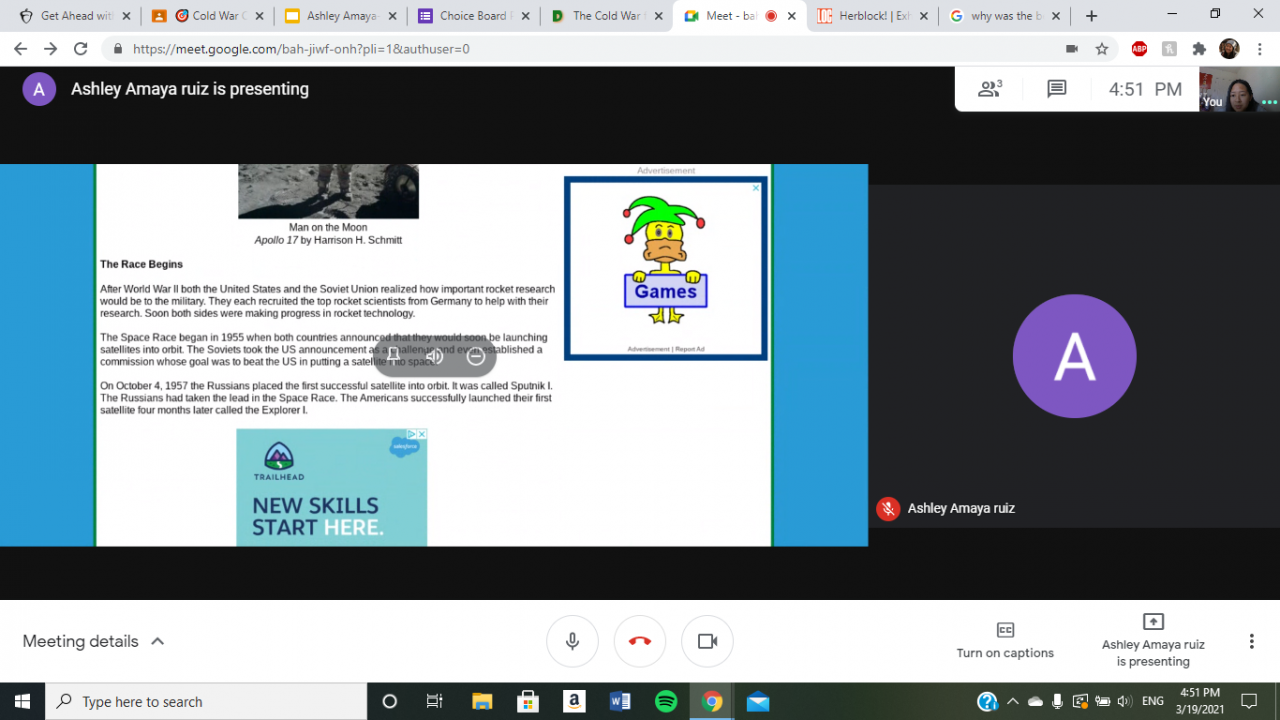Show everyone in the meeting via people icon
Image resolution: width=1280 pixels, height=720 pixels.
990,89
